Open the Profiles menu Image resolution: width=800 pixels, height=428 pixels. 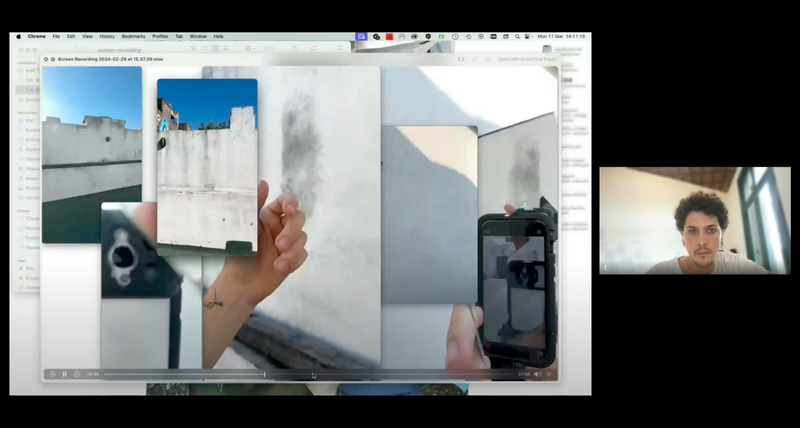160,37
